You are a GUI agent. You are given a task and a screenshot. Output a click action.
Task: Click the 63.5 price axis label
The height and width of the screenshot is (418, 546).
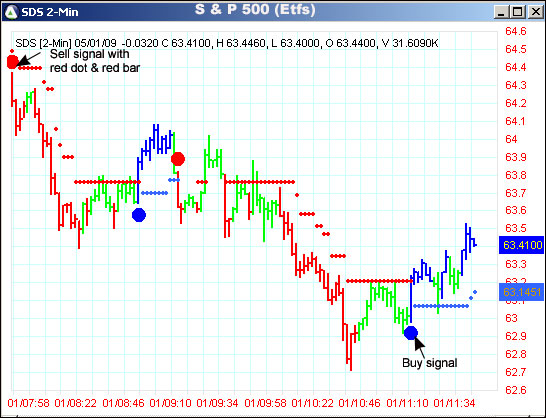(516, 228)
